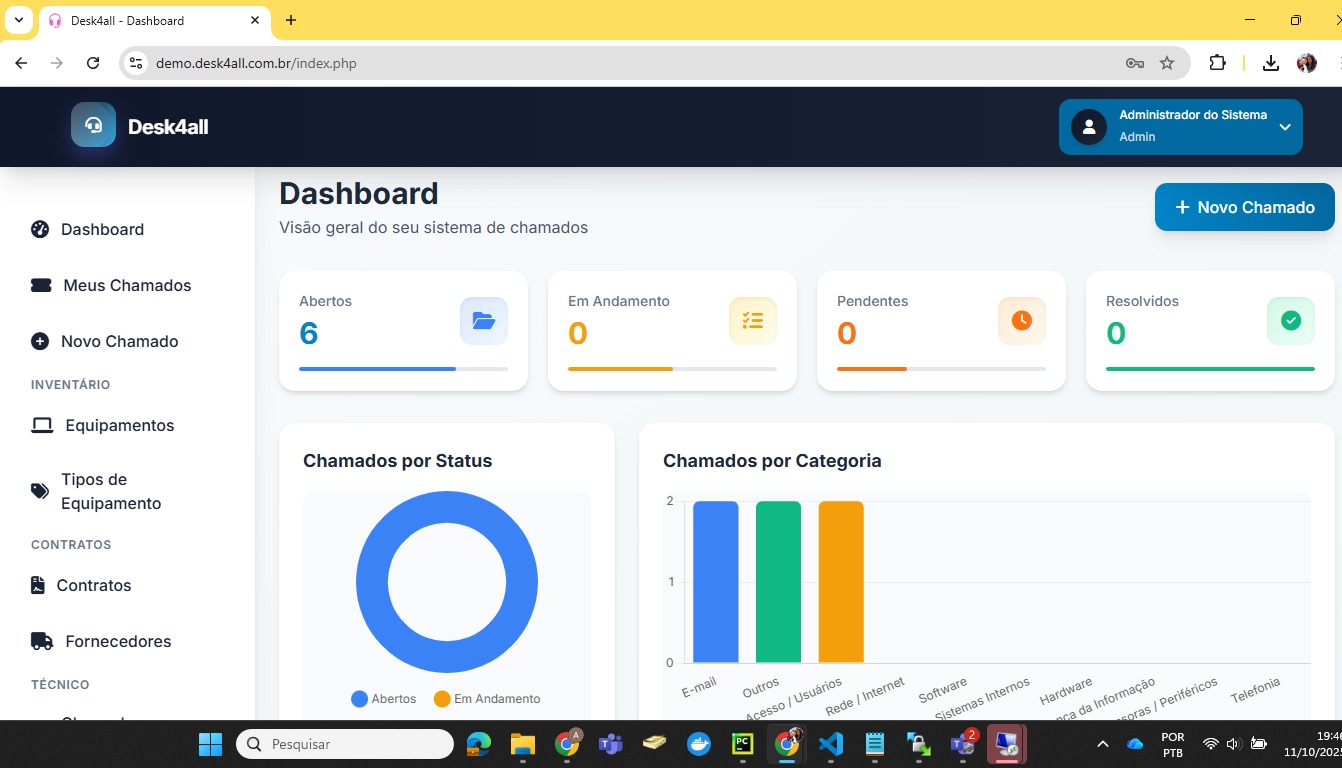Click the folder icon on the Abertos card

point(483,320)
